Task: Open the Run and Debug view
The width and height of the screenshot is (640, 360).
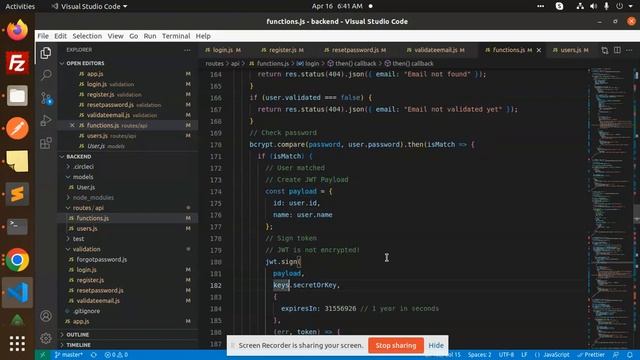Action: (x=46, y=120)
